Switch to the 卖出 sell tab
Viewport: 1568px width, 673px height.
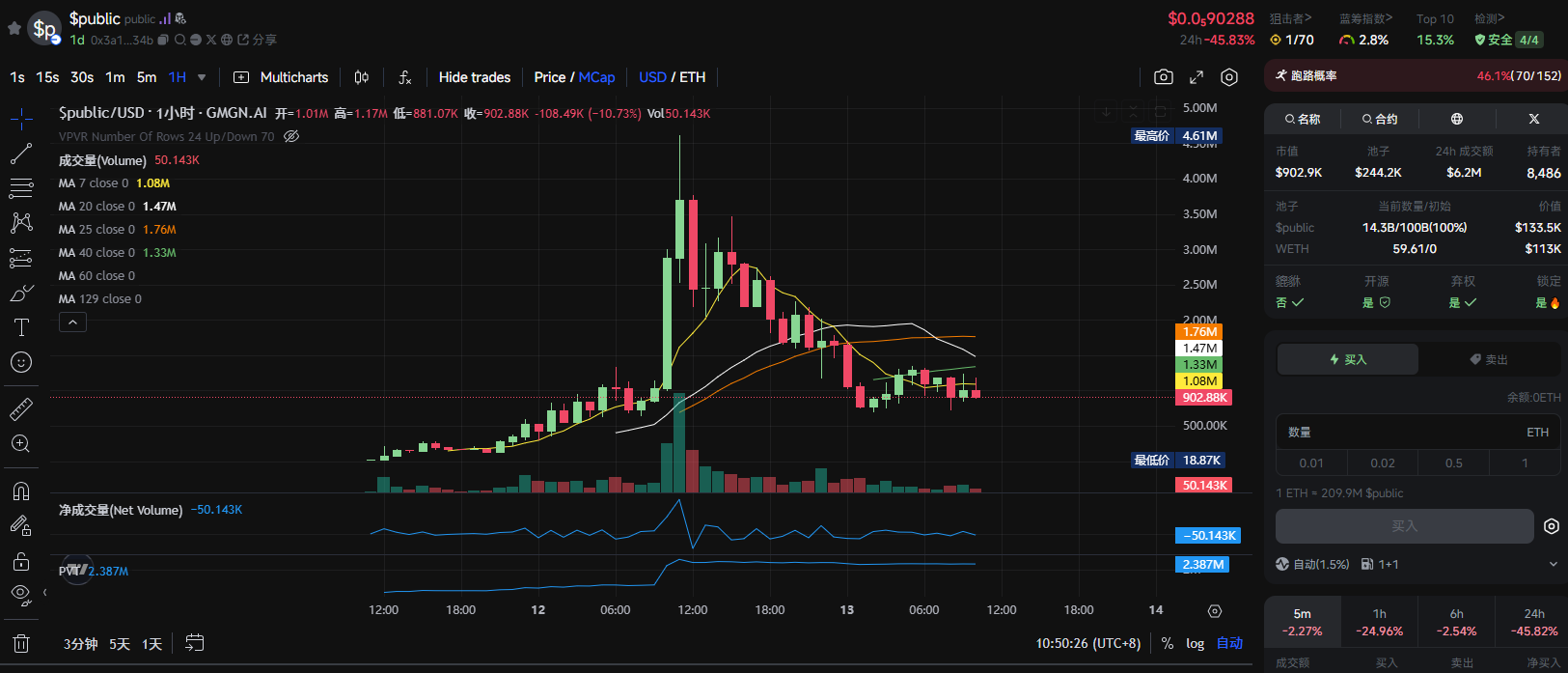click(x=1489, y=359)
